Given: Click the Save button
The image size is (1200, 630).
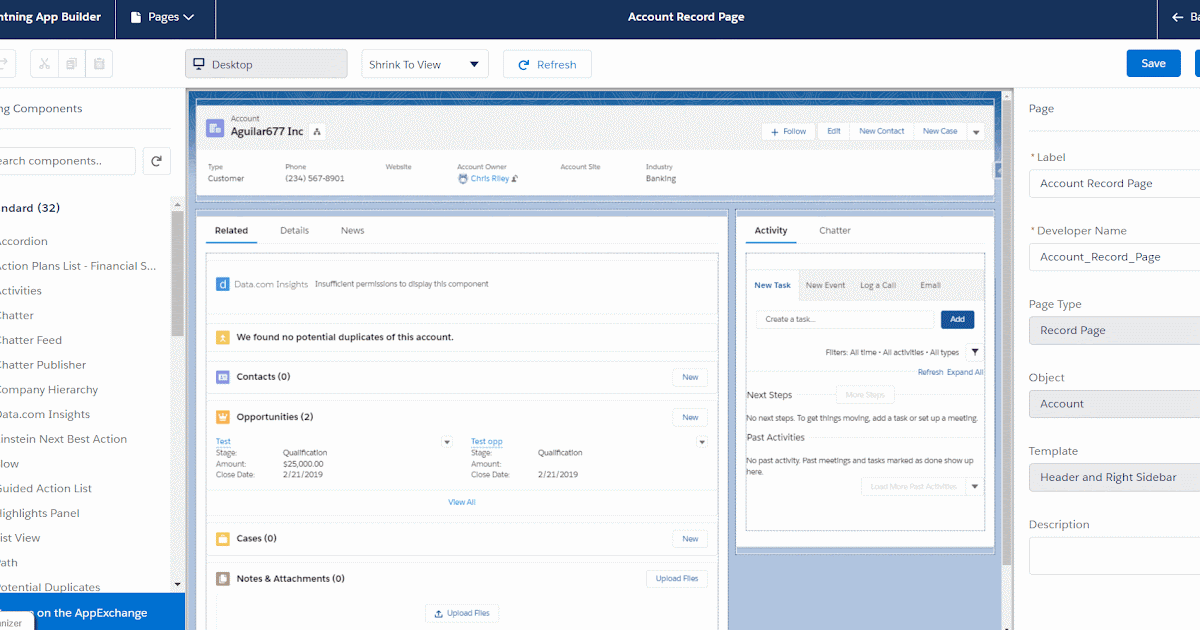Looking at the screenshot, I should click(1153, 62).
